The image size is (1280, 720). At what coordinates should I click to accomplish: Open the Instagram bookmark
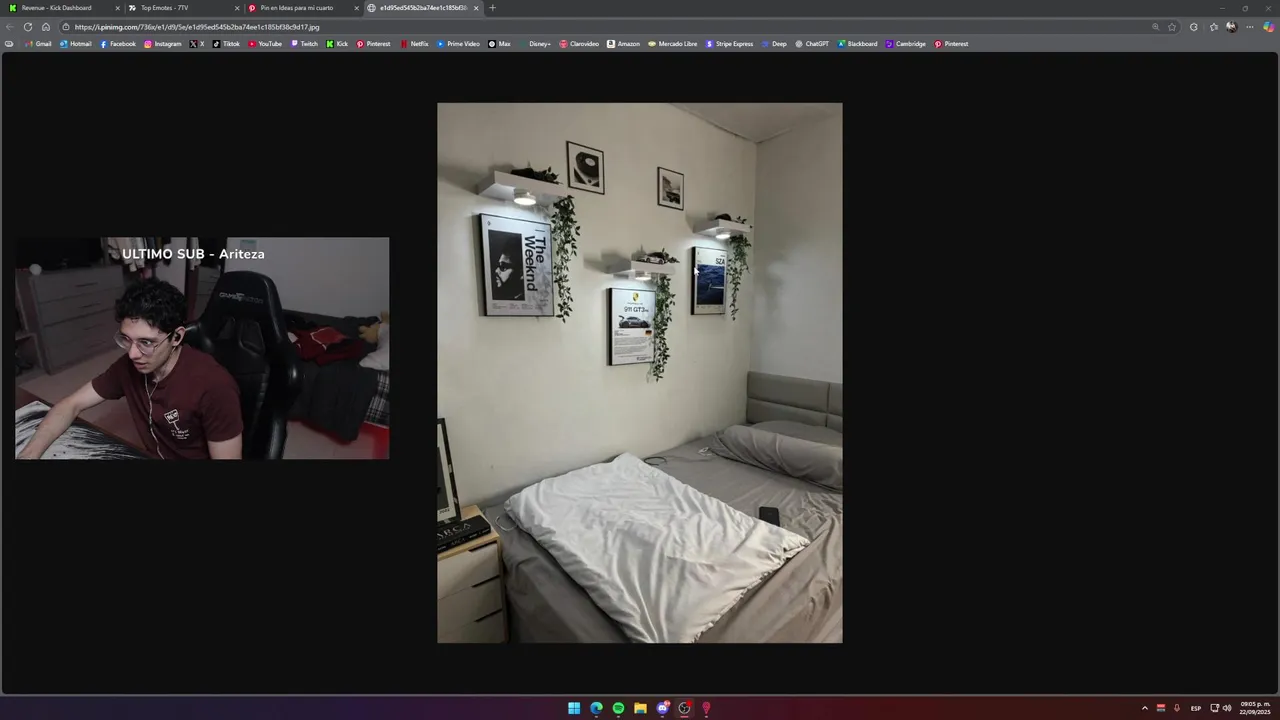click(163, 44)
